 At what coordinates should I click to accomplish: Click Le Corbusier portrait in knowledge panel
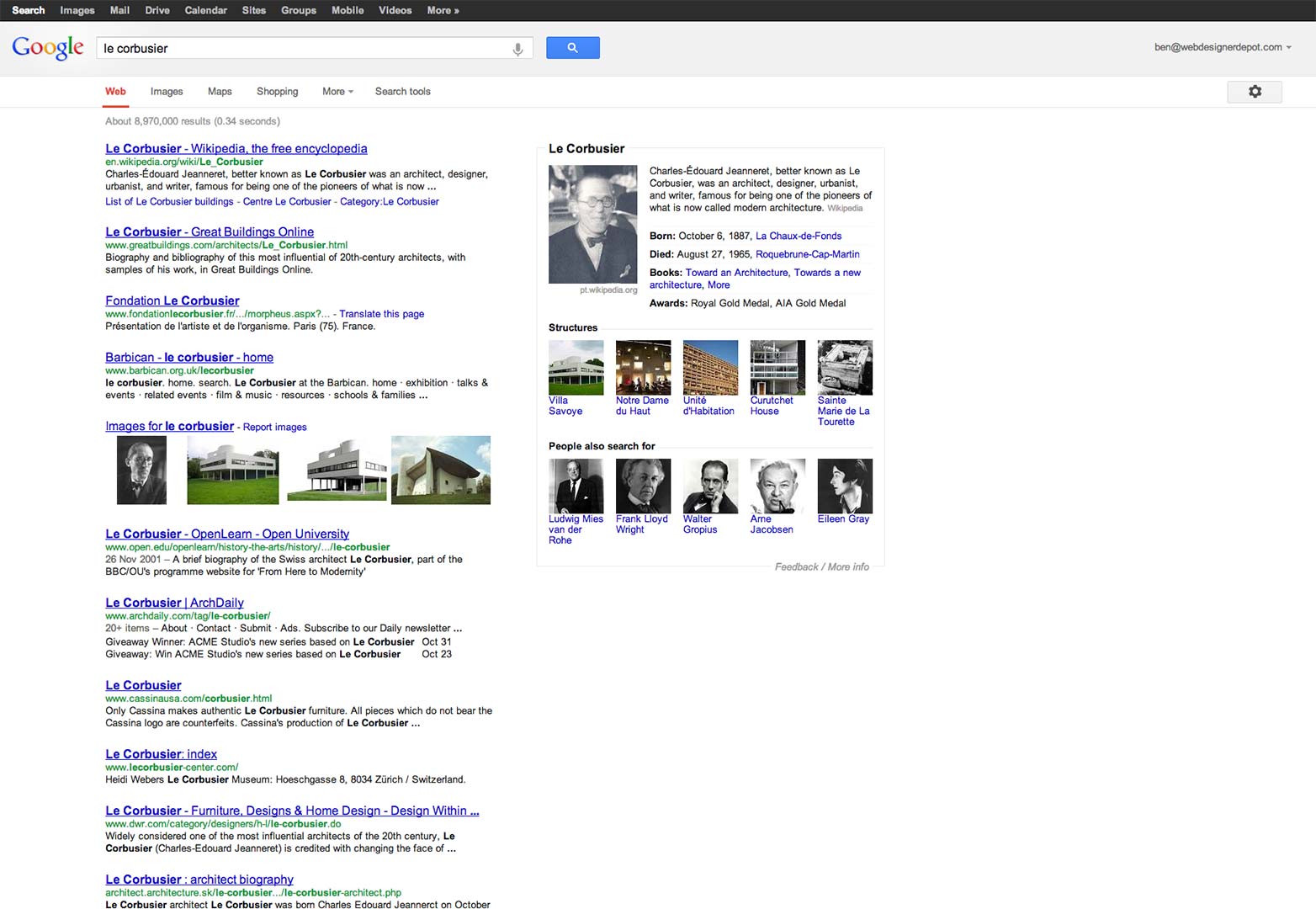point(592,224)
